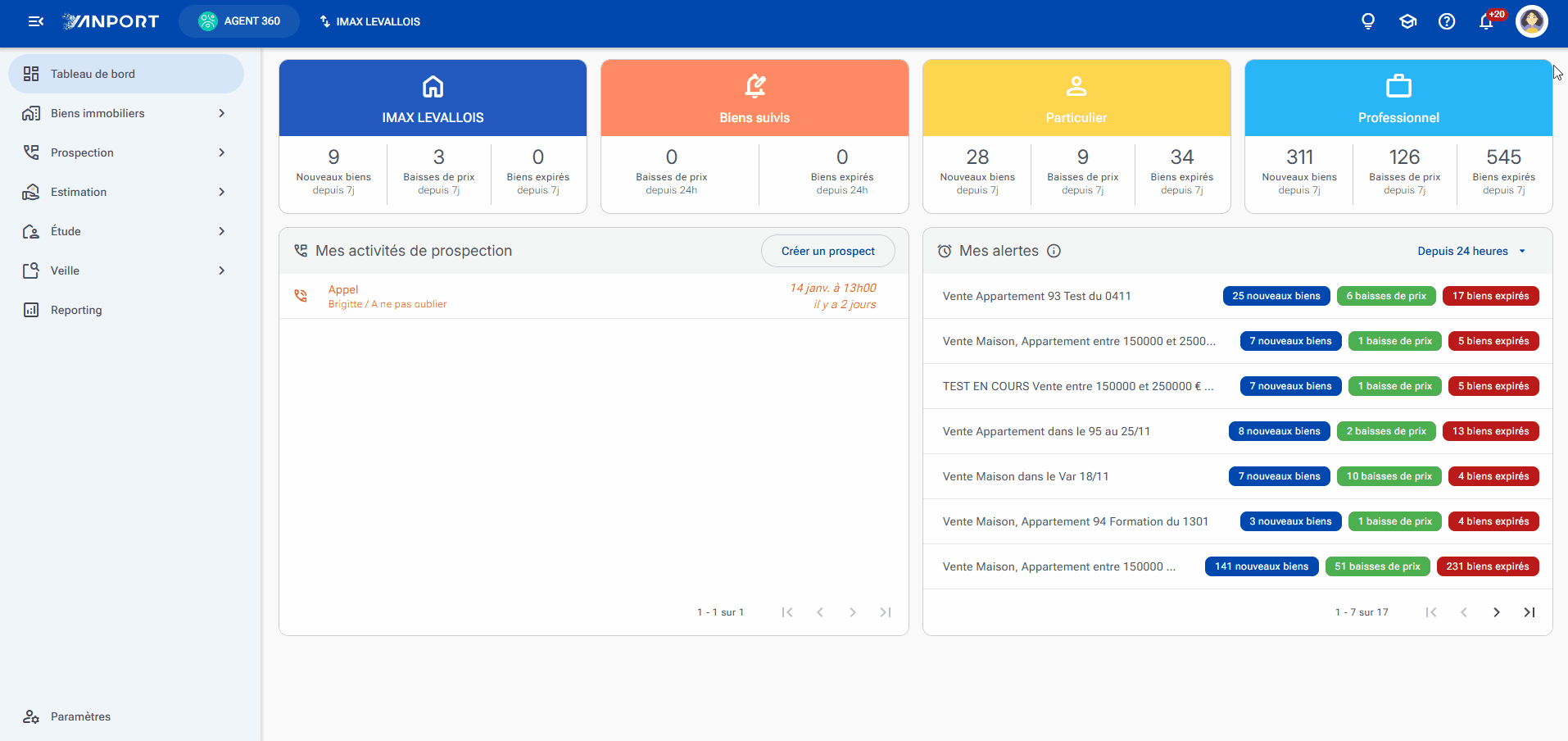Jump to last page of alerts
This screenshot has width=1568, height=741.
(1529, 612)
